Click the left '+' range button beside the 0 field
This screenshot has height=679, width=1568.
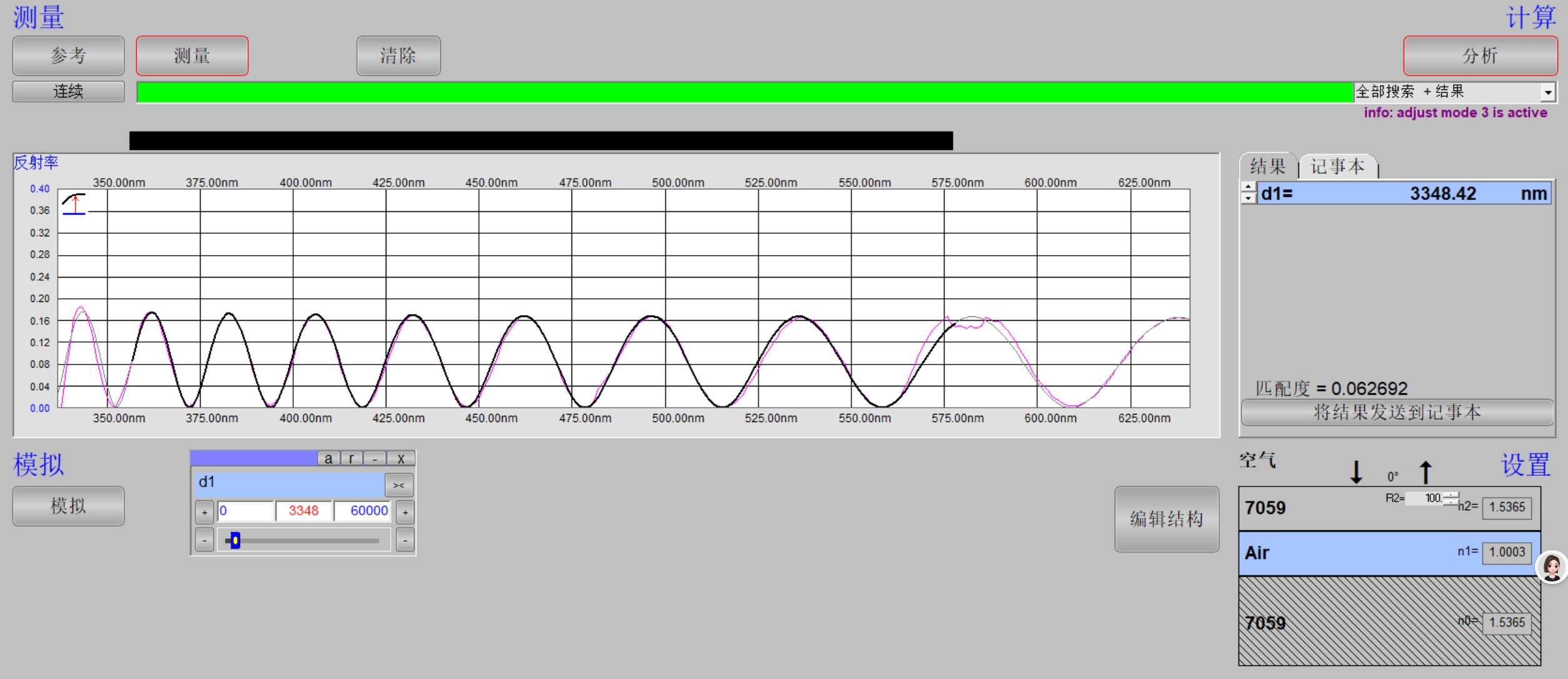pos(204,512)
